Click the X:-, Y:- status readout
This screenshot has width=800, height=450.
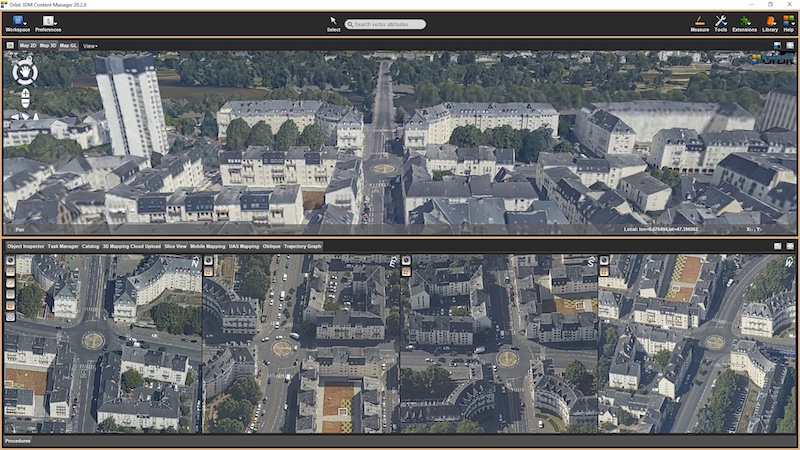(x=755, y=230)
